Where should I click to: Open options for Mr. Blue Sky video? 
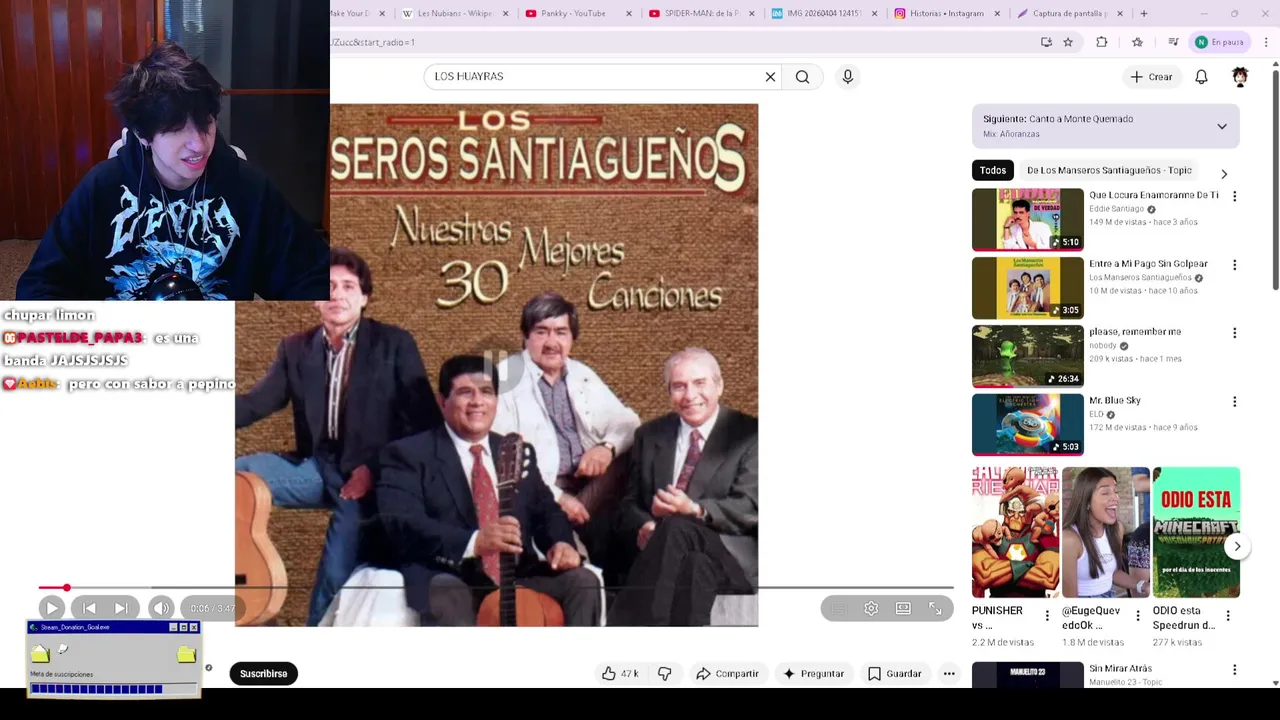click(1234, 401)
